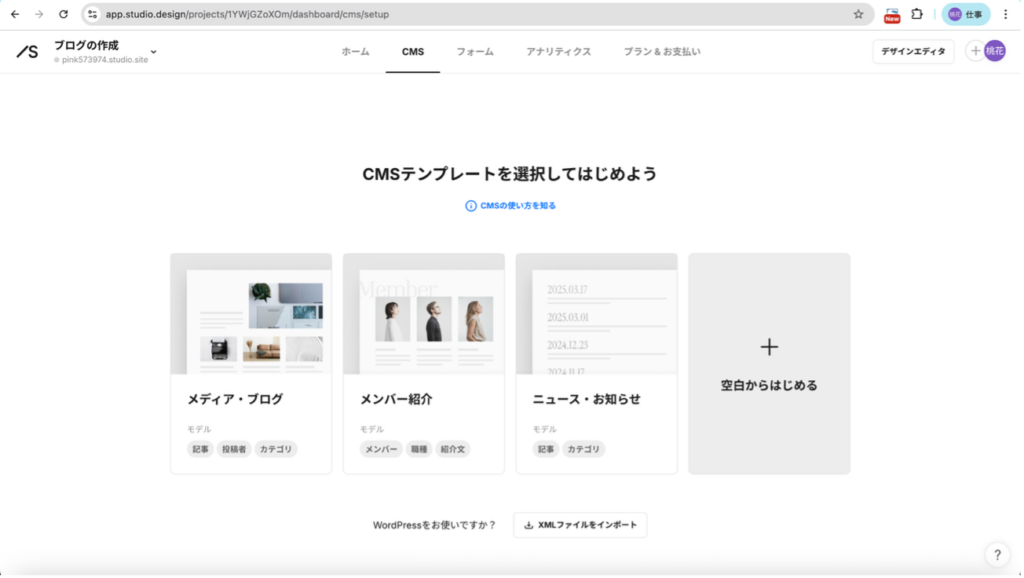Click the browser reload icon

(64, 15)
